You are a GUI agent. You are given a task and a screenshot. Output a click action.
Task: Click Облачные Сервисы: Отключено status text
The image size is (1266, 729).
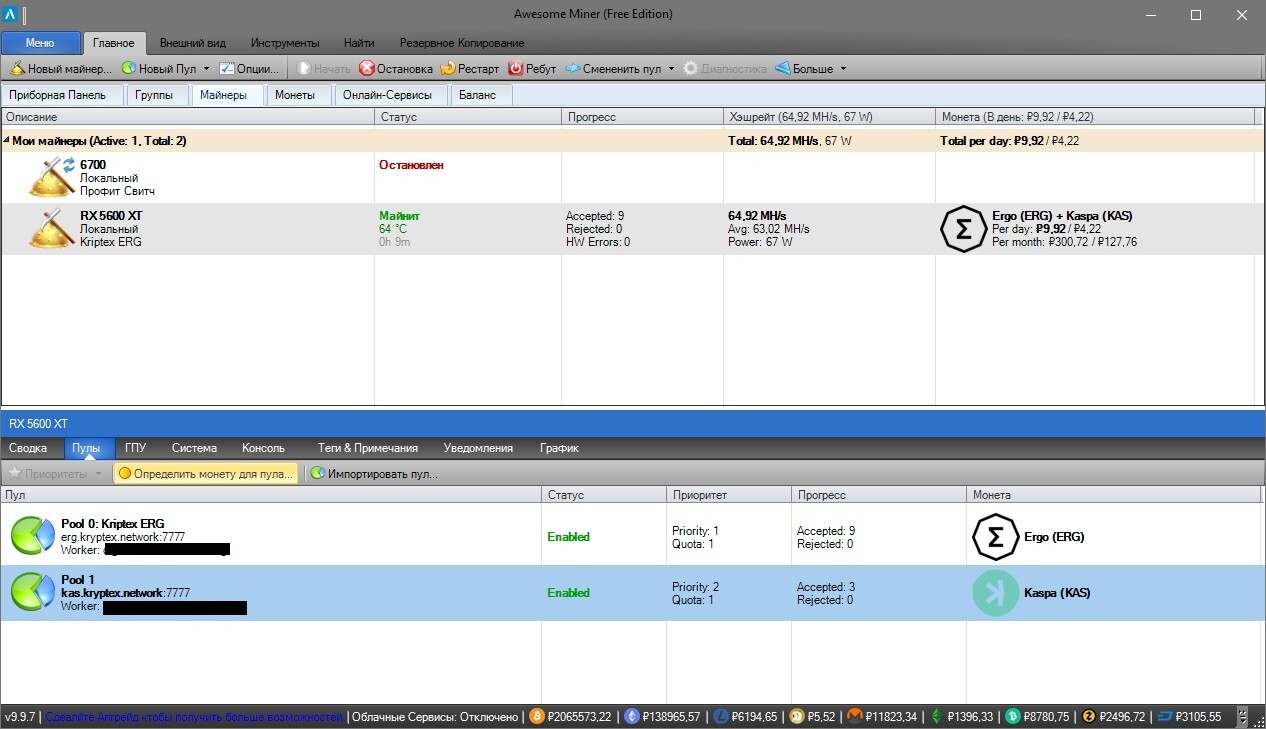tap(434, 717)
